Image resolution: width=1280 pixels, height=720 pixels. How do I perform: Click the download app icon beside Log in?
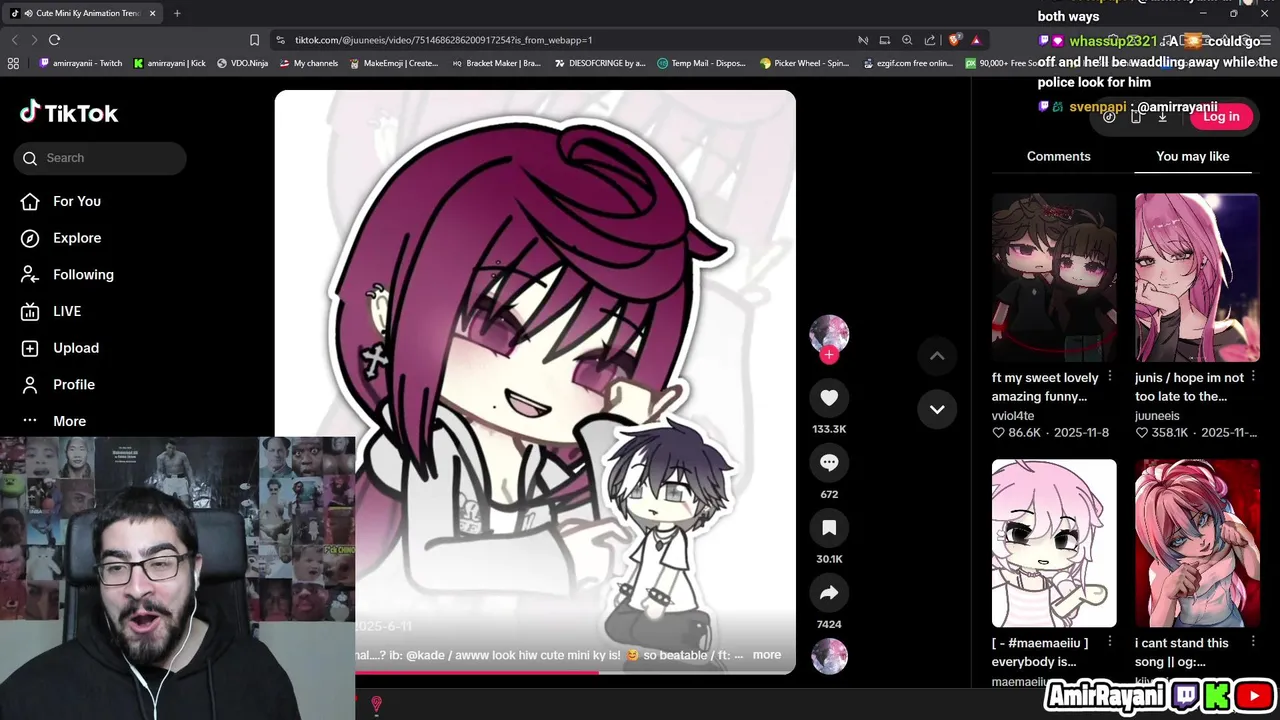pos(1162,116)
